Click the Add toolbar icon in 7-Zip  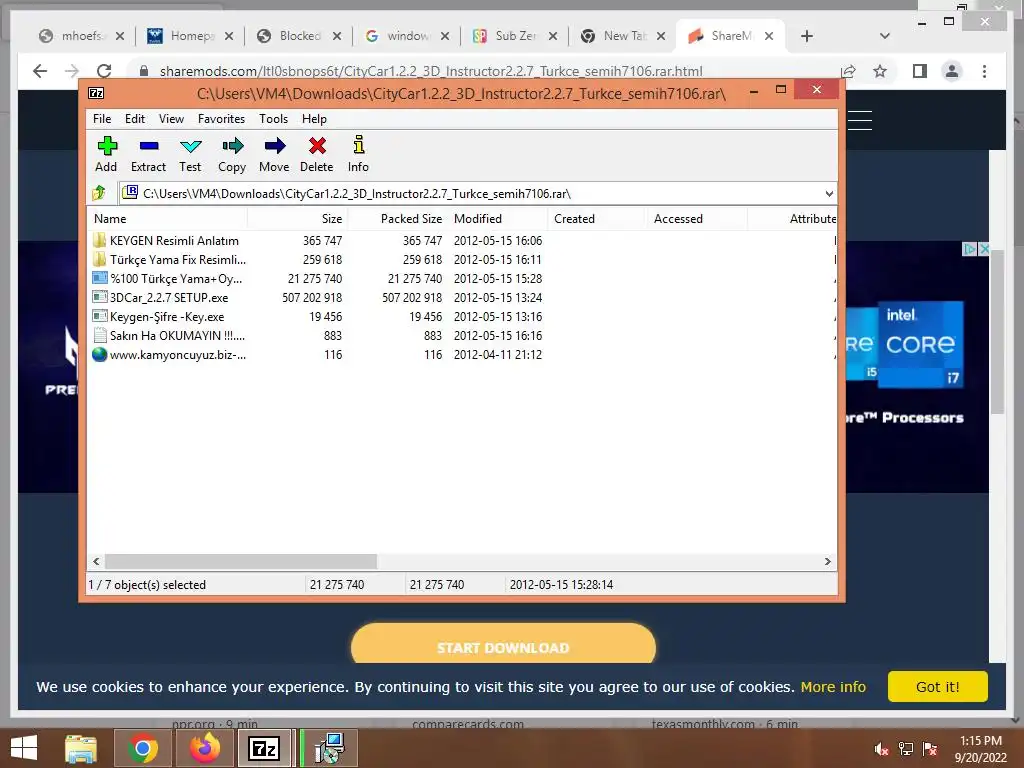pyautogui.click(x=106, y=146)
